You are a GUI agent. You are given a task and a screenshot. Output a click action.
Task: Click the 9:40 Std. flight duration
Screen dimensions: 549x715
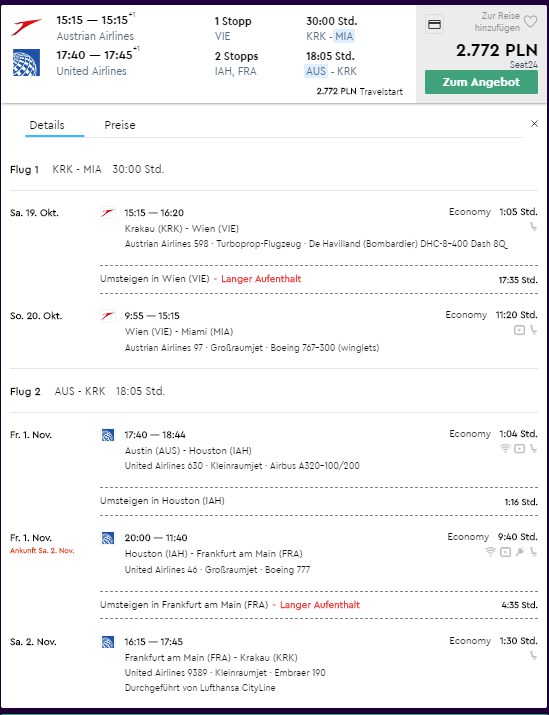click(x=518, y=537)
